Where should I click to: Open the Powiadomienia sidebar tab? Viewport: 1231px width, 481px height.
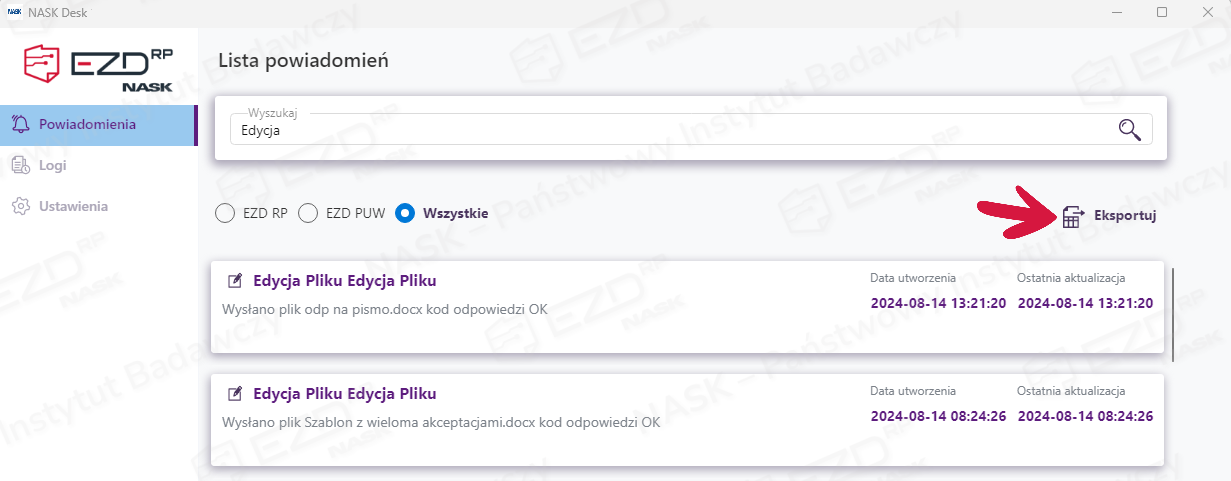click(87, 124)
